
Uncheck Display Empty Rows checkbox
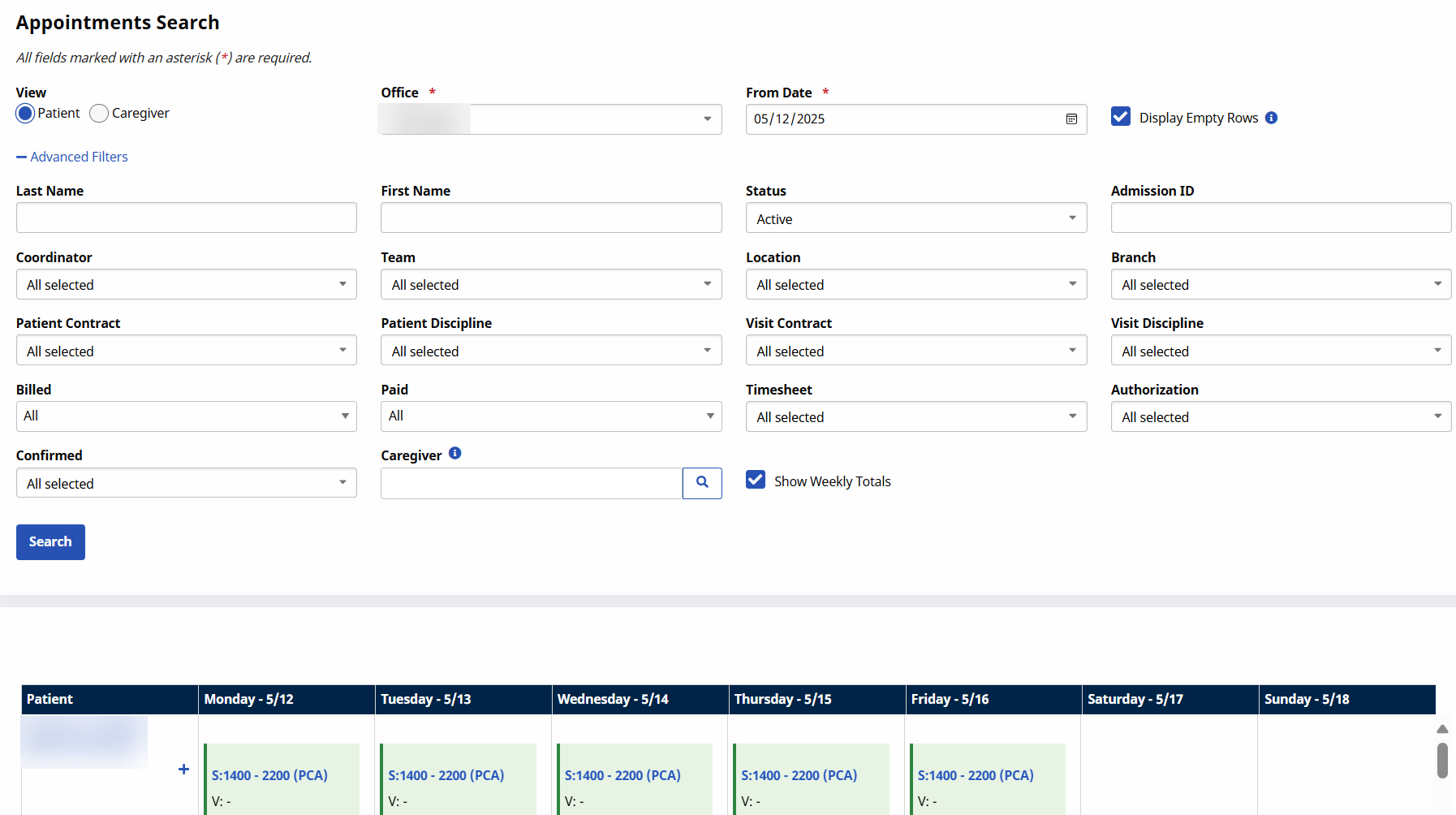pos(1121,117)
